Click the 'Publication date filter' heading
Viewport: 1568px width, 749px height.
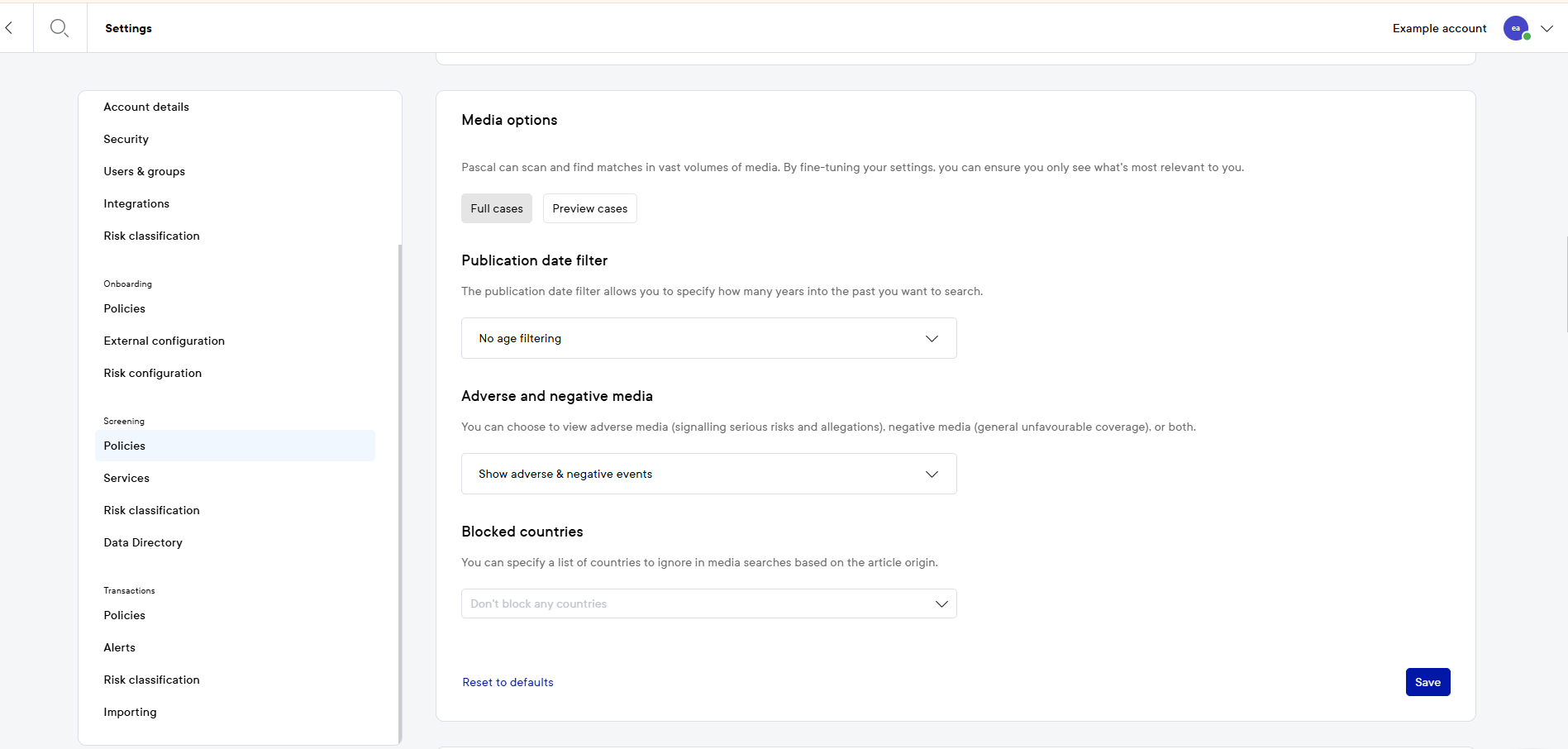coord(535,260)
